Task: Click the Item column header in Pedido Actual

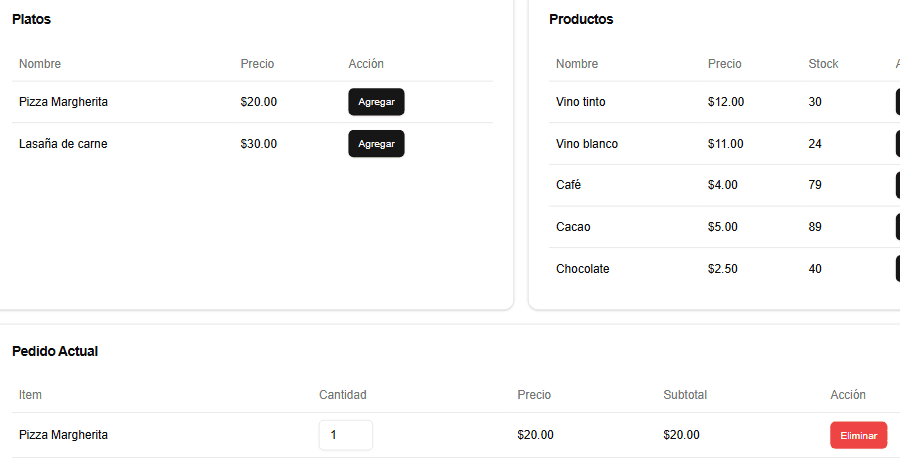Action: (x=30, y=395)
